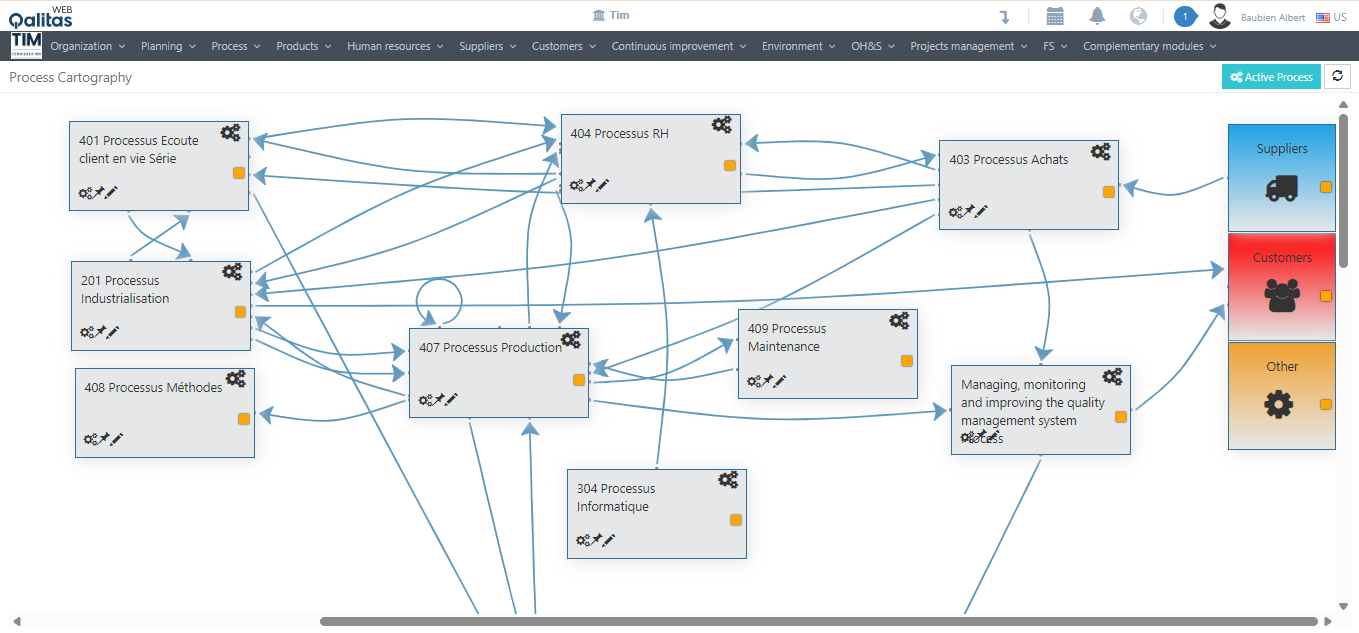
Task: Open the Complementary modules dropdown
Action: (1142, 45)
